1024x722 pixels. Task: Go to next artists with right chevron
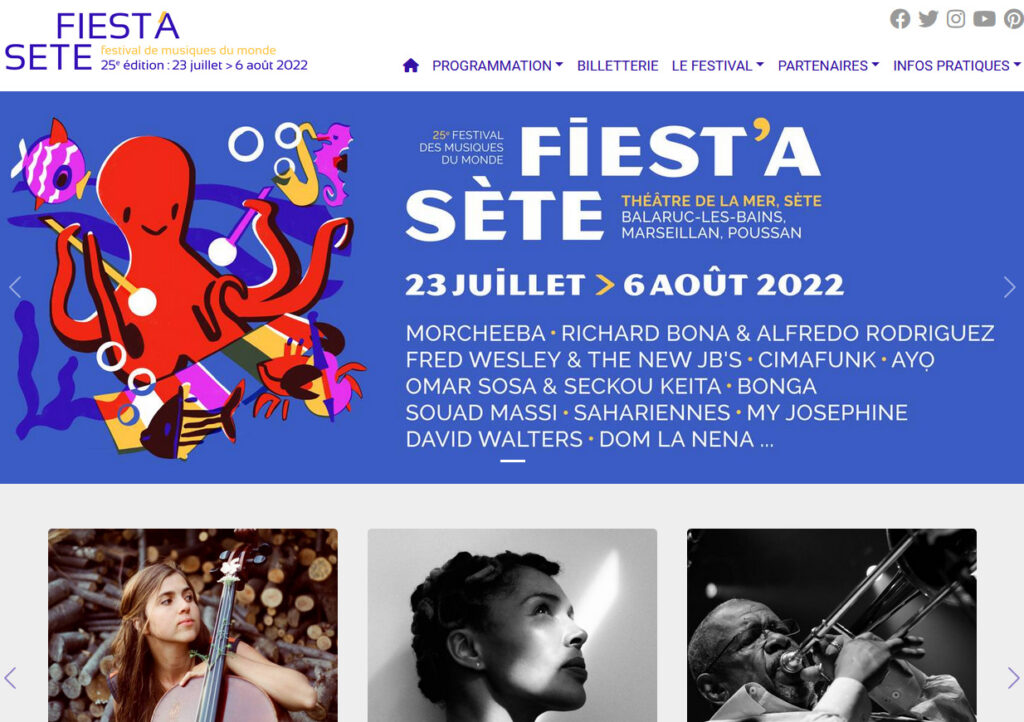click(1014, 678)
